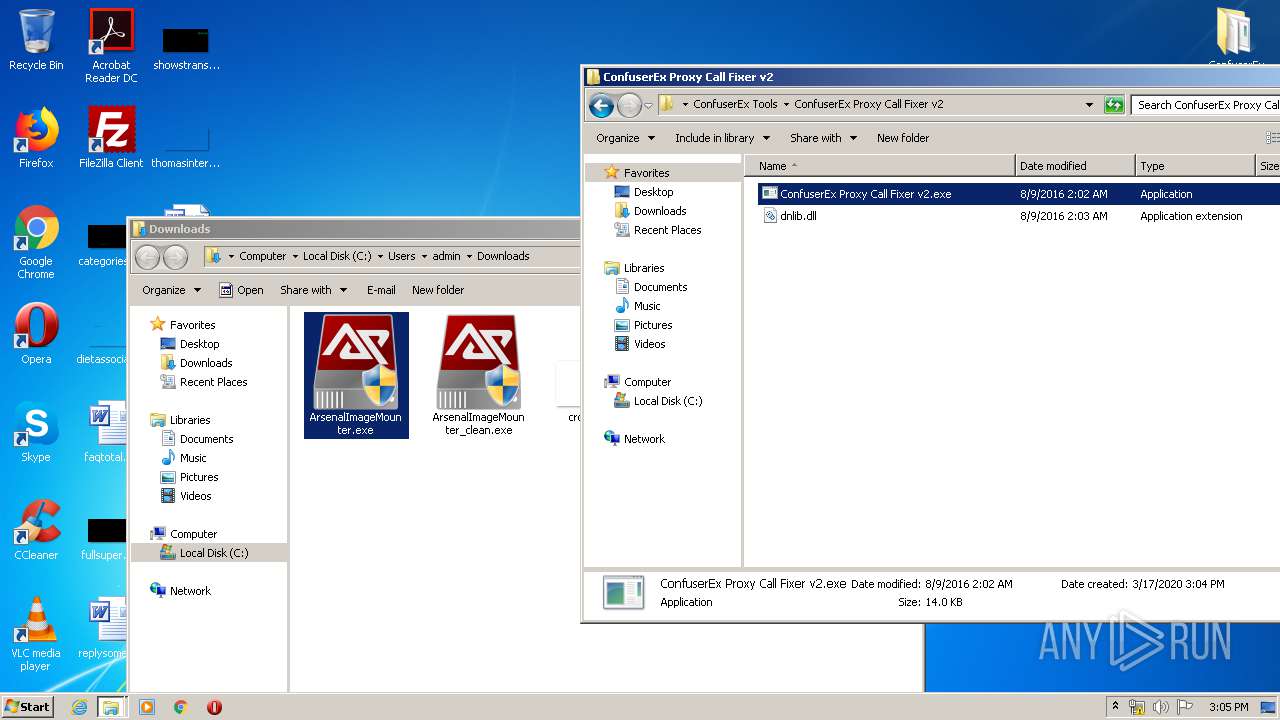The height and width of the screenshot is (720, 1280).
Task: Focus the Search ConfuserEx Proxy field
Action: [1206, 104]
